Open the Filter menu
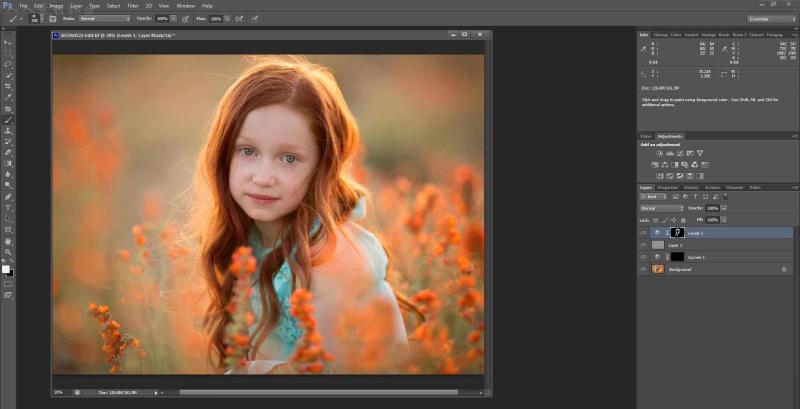Image resolution: width=800 pixels, height=409 pixels. coord(133,6)
